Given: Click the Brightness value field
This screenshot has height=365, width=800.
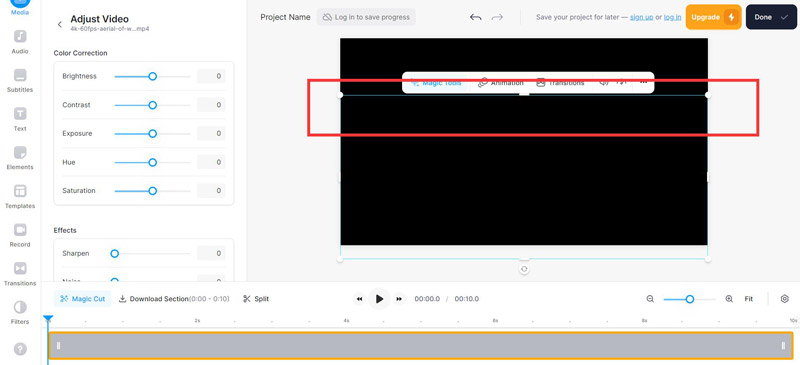Looking at the screenshot, I should (x=211, y=76).
